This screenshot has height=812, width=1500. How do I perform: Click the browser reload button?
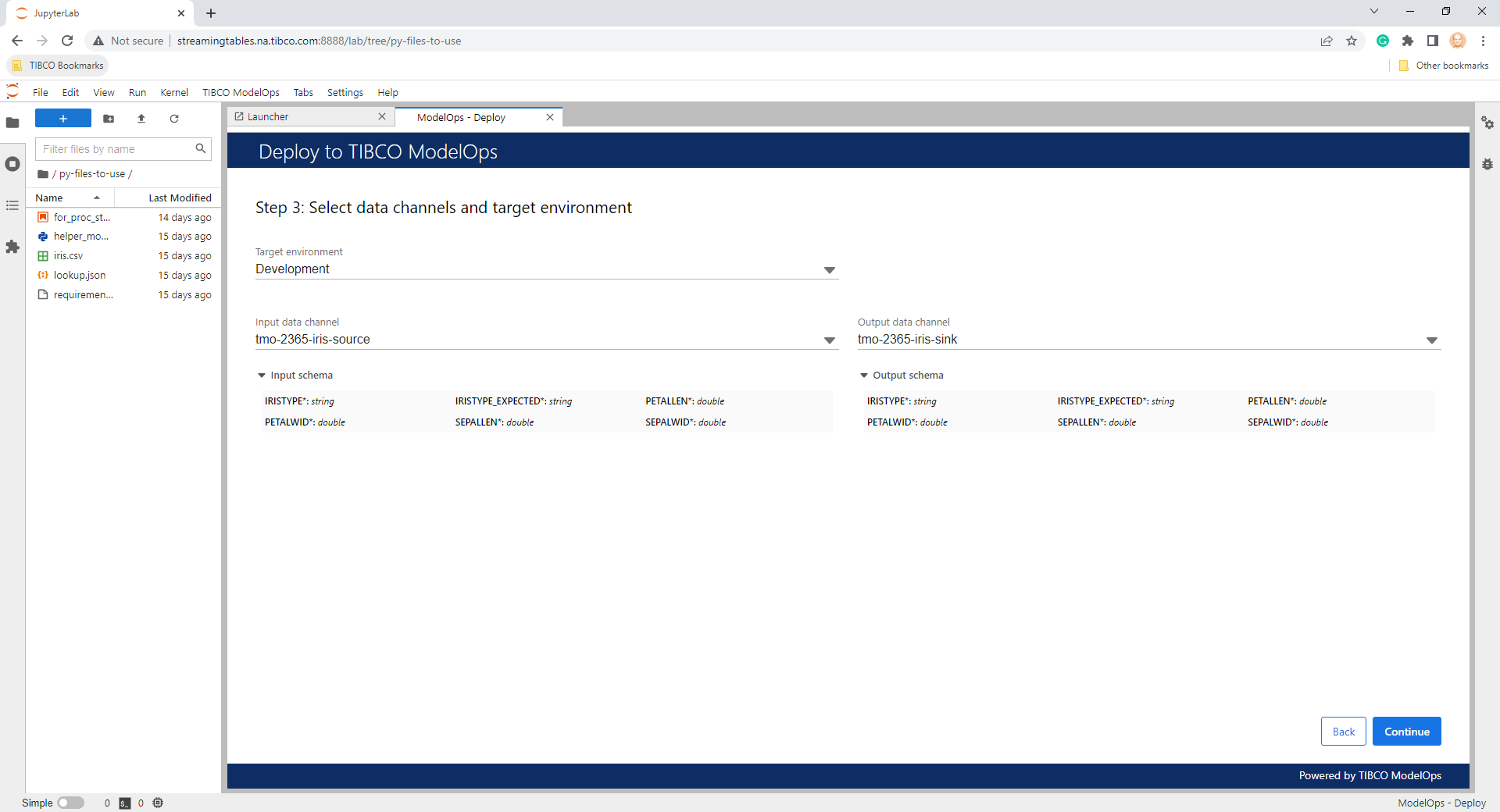click(67, 41)
